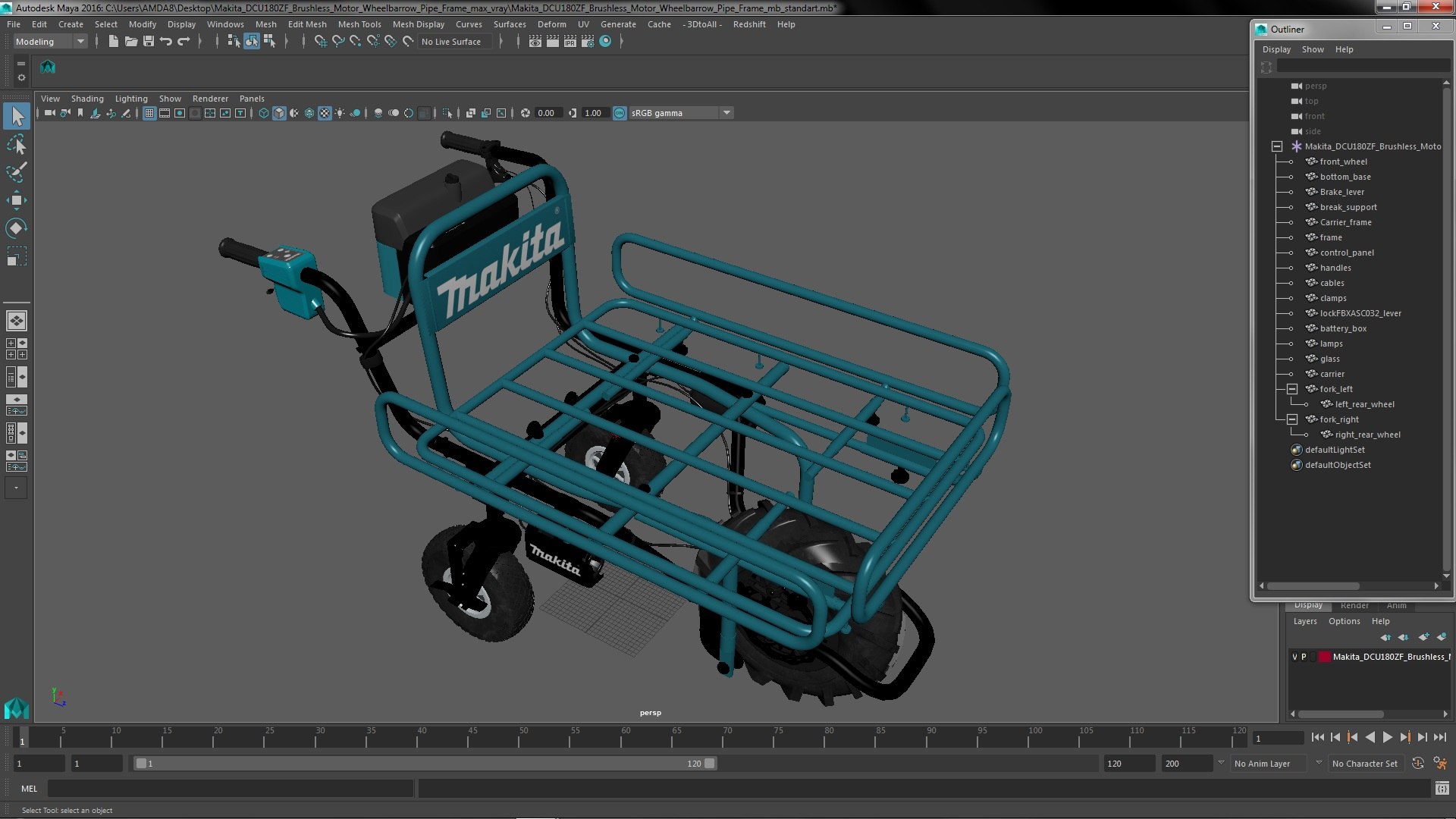This screenshot has height=819, width=1456.
Task: Open the viewport Renderer menu
Action: pyautogui.click(x=210, y=99)
